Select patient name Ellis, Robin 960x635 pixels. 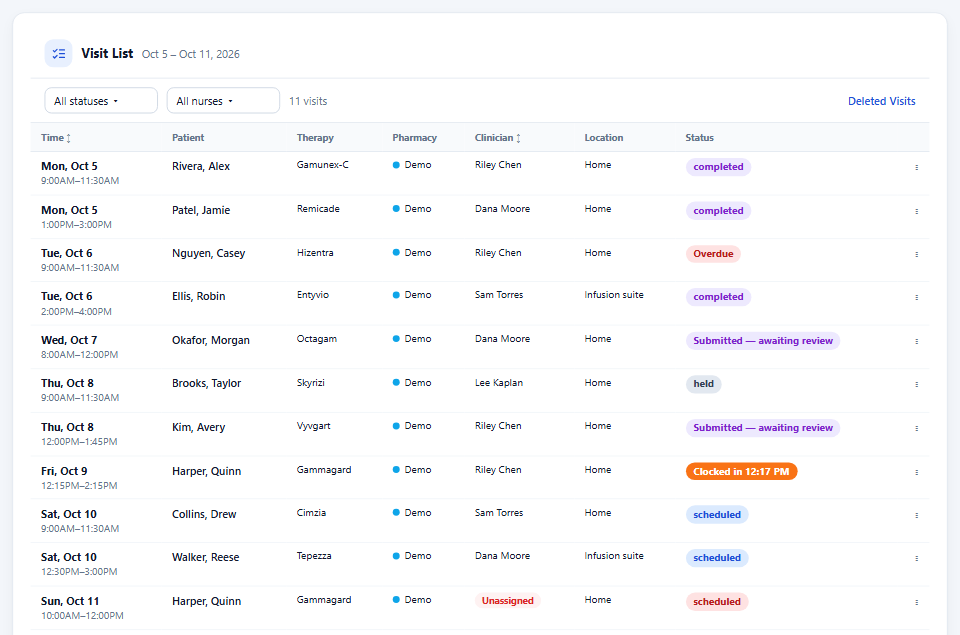coord(198,296)
